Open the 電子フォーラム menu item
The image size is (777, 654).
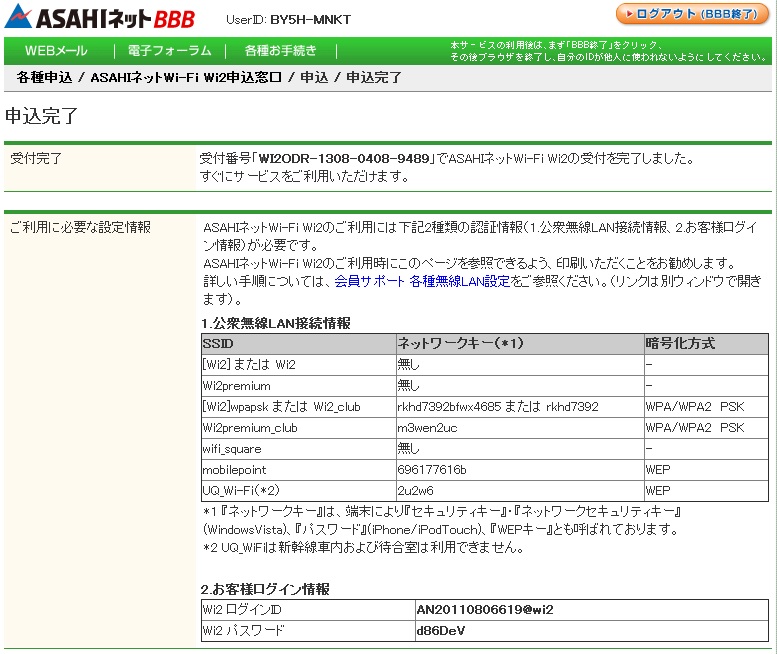click(x=170, y=51)
